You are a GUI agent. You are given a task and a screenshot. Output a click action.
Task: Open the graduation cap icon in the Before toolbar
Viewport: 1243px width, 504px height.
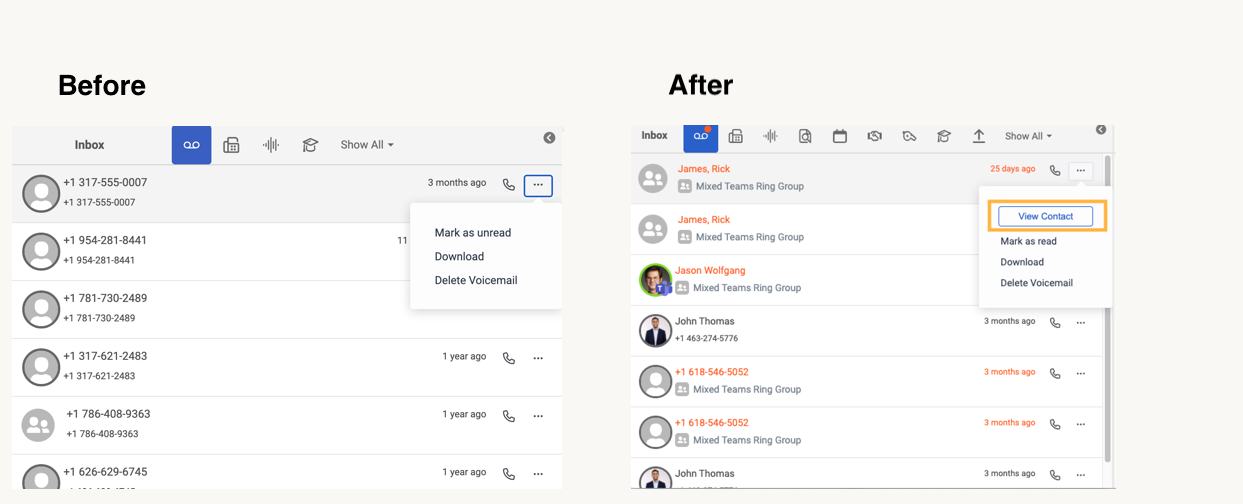(x=310, y=145)
